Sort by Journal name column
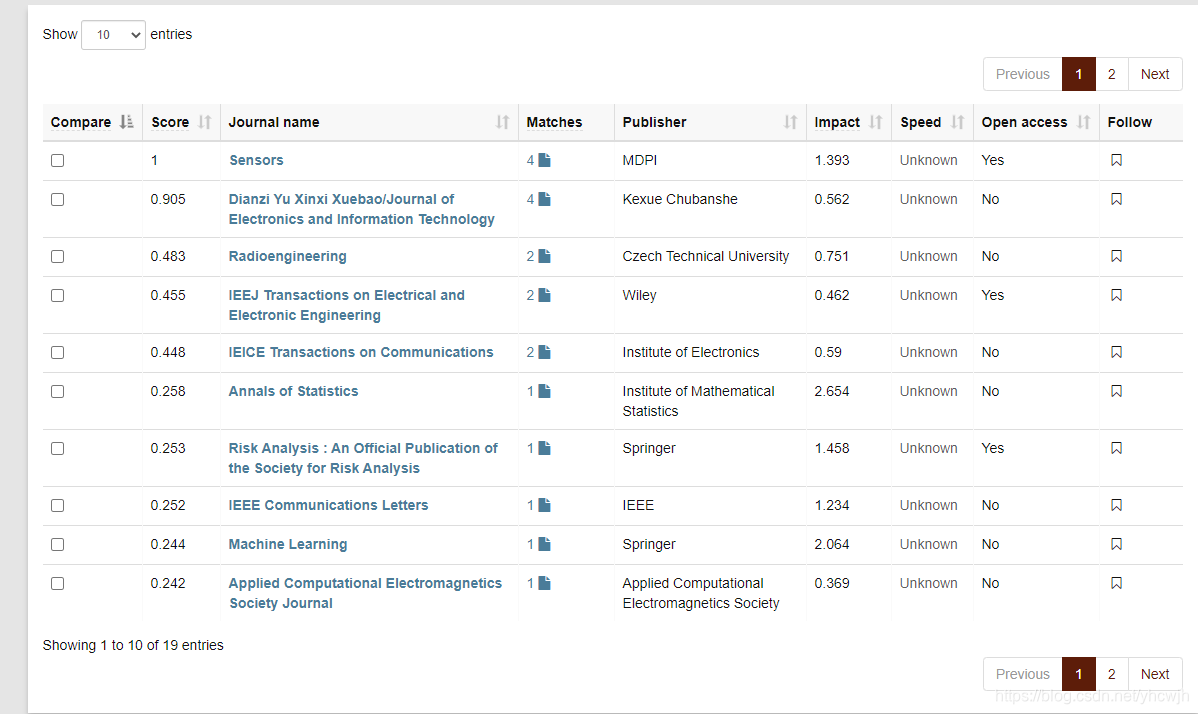Screen dimensions: 1198x714 click(369, 122)
